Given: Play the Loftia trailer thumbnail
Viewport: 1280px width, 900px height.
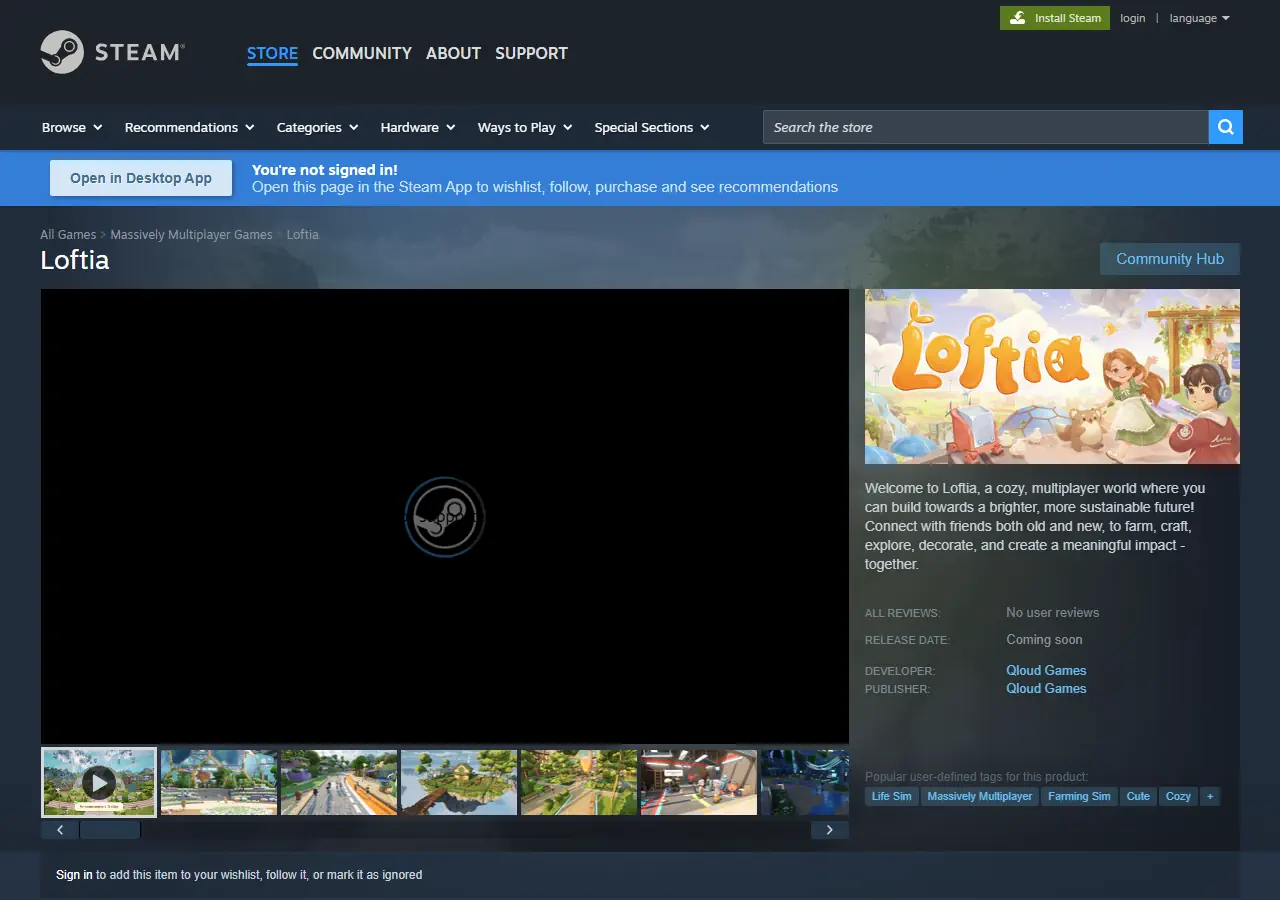Looking at the screenshot, I should (x=98, y=782).
